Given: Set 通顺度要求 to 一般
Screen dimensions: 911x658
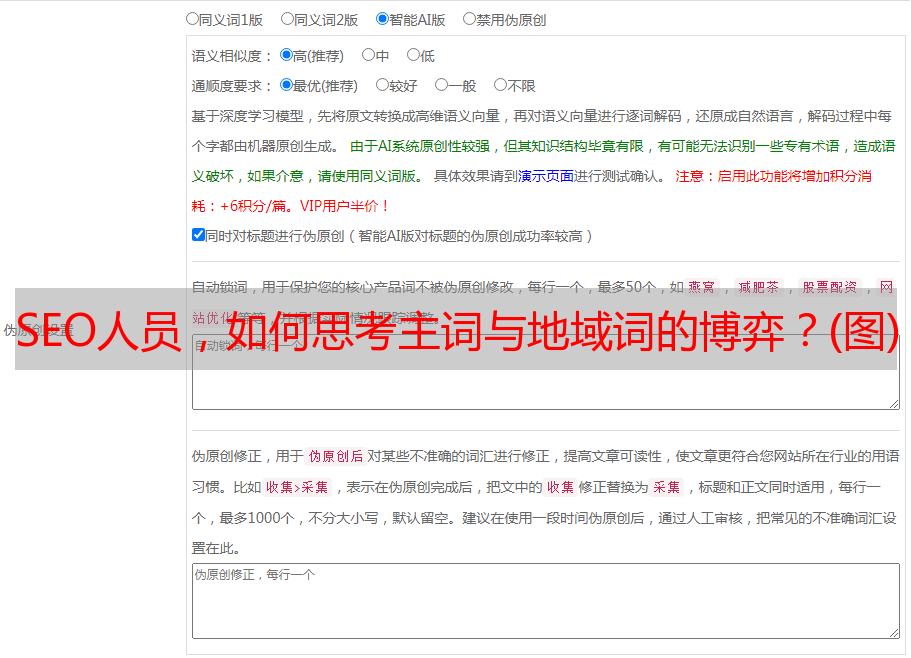Looking at the screenshot, I should tap(442, 85).
